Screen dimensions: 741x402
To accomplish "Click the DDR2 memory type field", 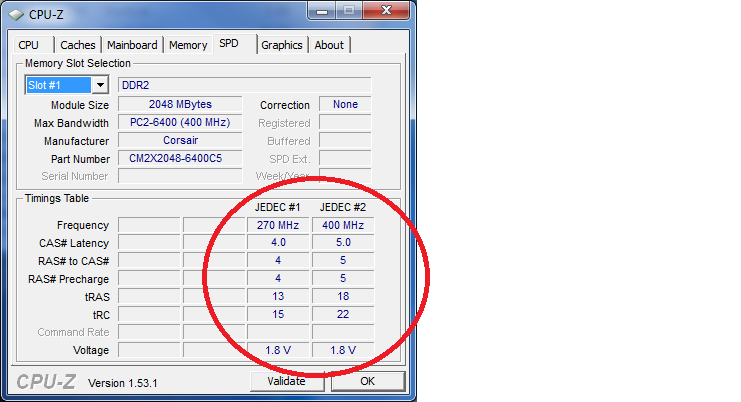I will [244, 85].
